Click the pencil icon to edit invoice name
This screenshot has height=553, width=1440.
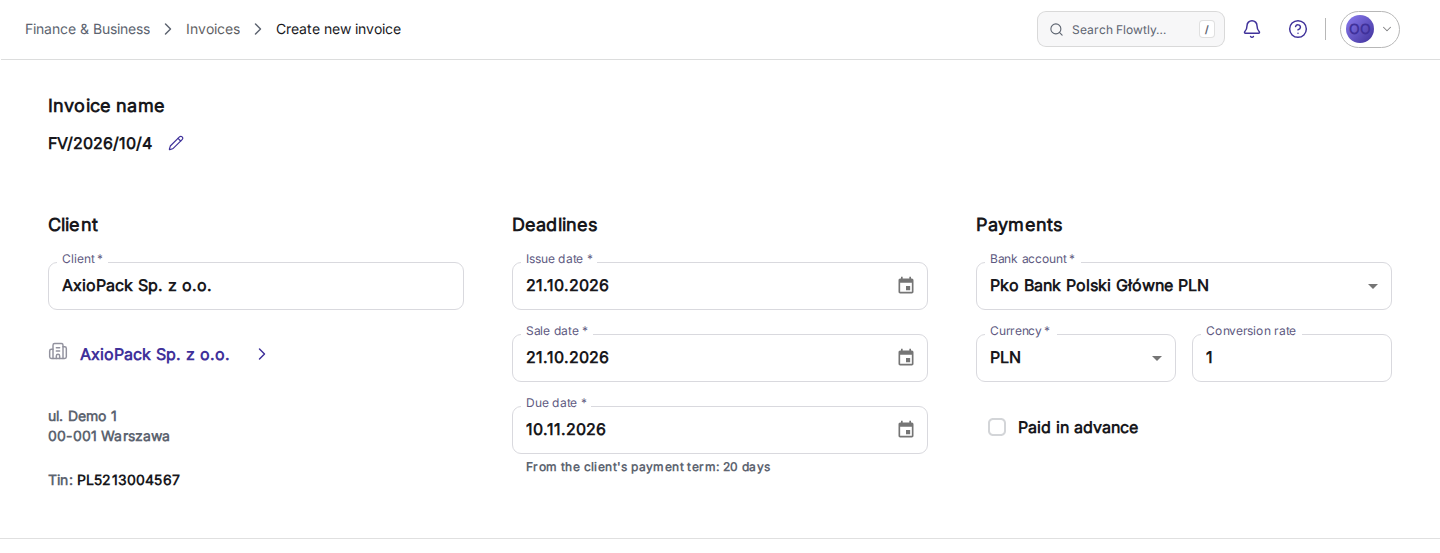coord(176,143)
